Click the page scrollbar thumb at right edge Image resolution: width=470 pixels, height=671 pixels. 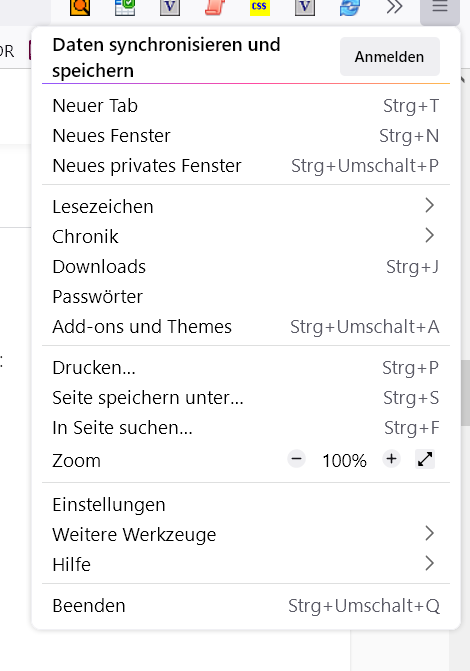click(x=465, y=393)
